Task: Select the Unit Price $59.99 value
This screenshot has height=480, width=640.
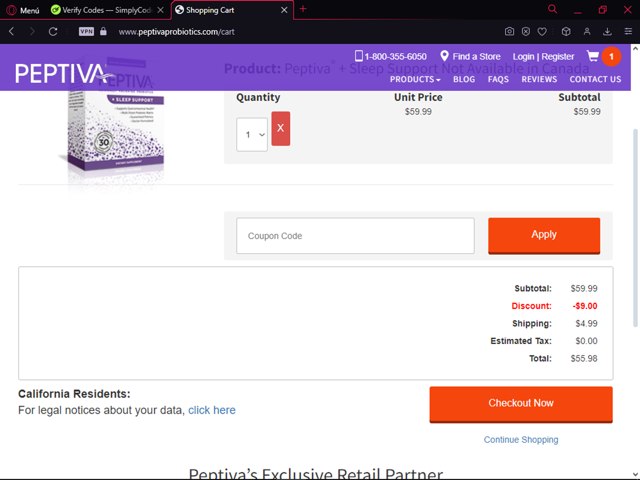Action: (x=418, y=112)
